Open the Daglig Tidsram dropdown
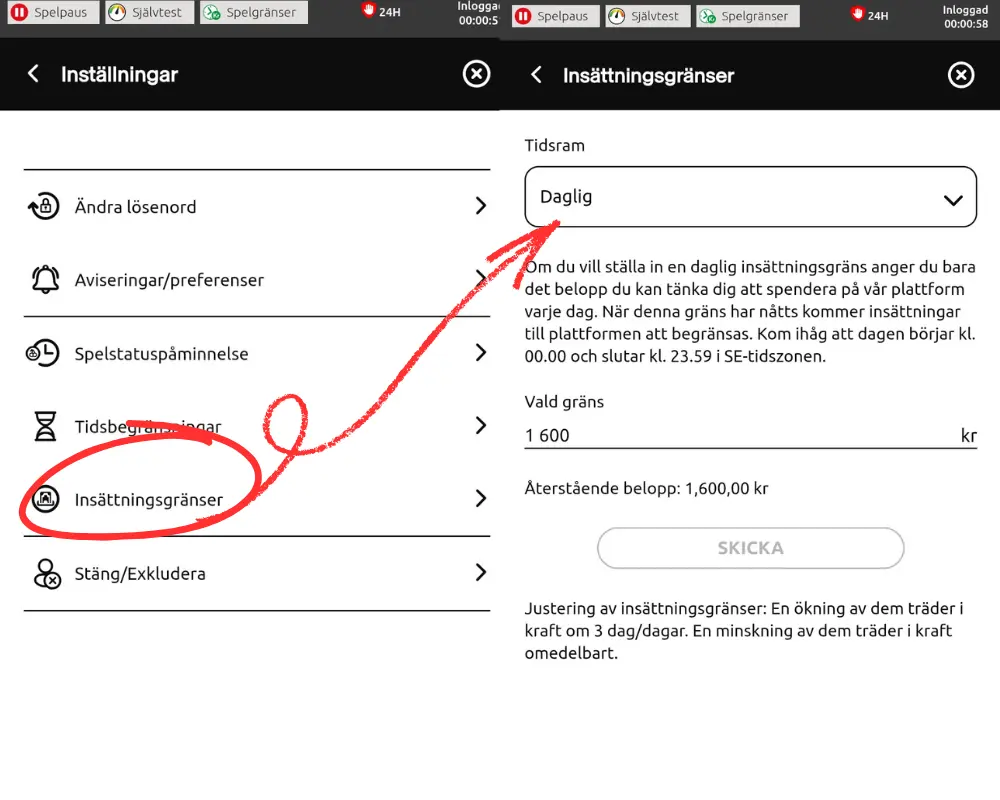The width and height of the screenshot is (1000, 800). click(x=750, y=196)
